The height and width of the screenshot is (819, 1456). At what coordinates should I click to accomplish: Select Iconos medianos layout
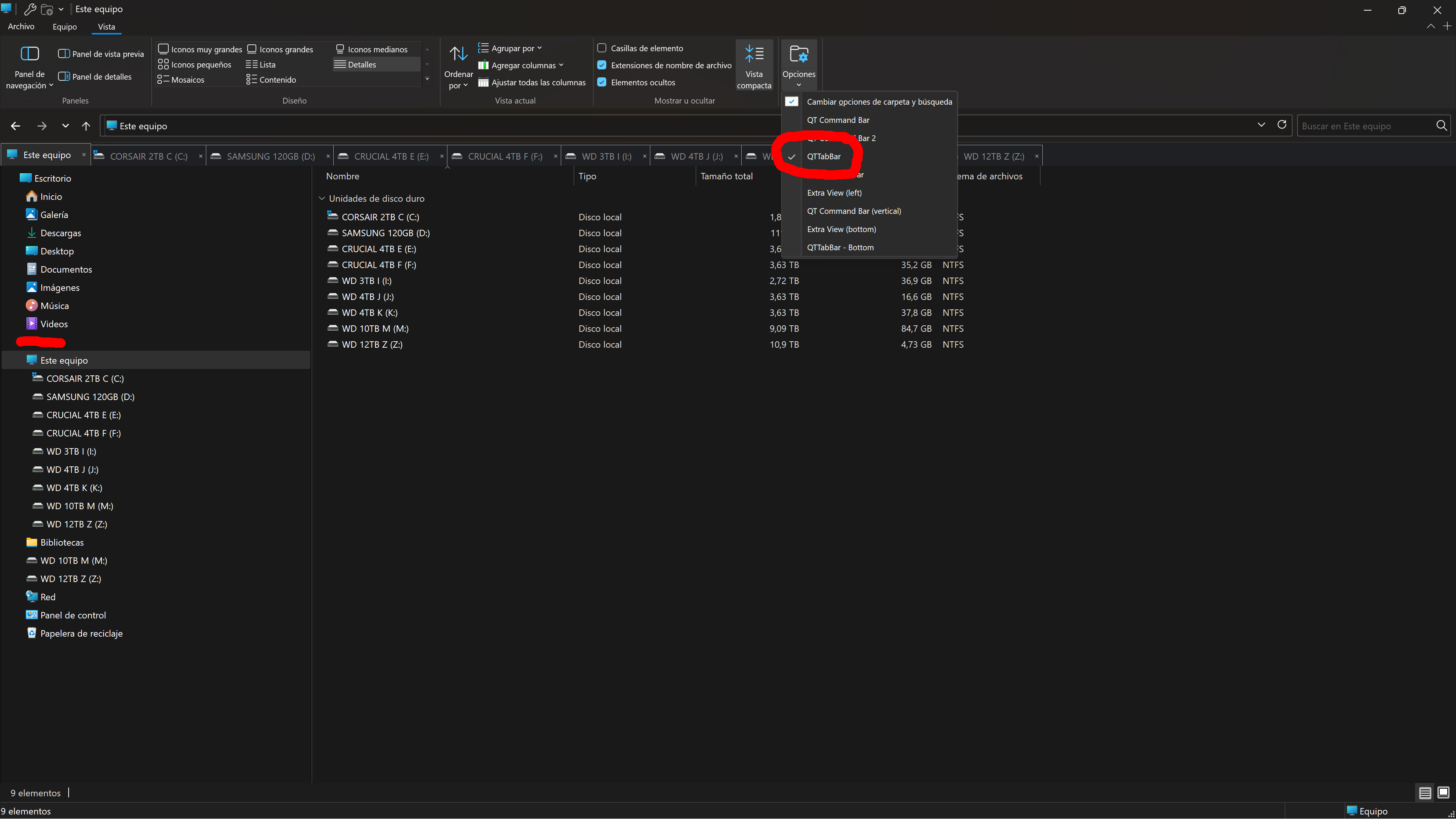(371, 49)
